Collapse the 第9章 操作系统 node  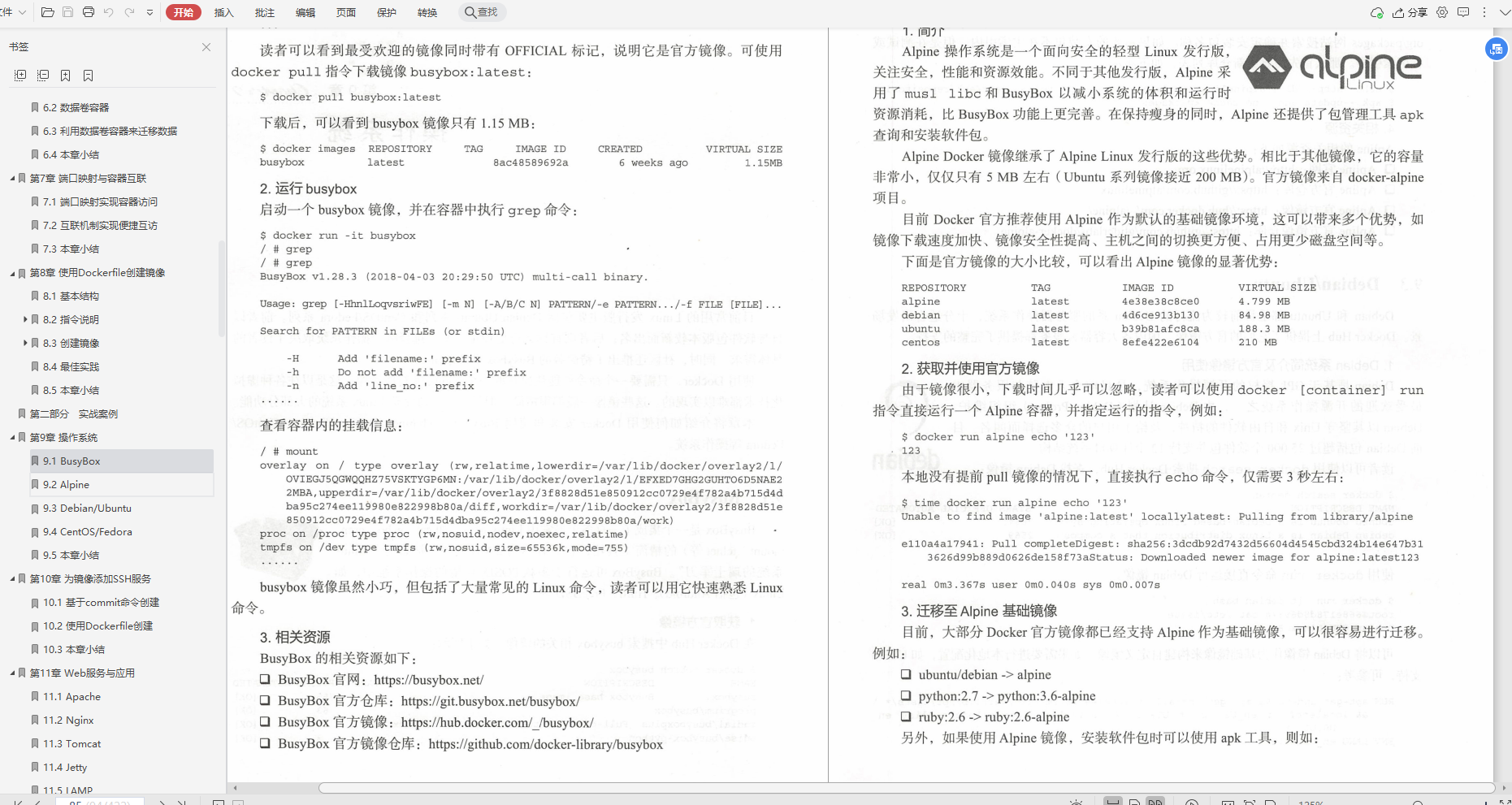[12, 437]
